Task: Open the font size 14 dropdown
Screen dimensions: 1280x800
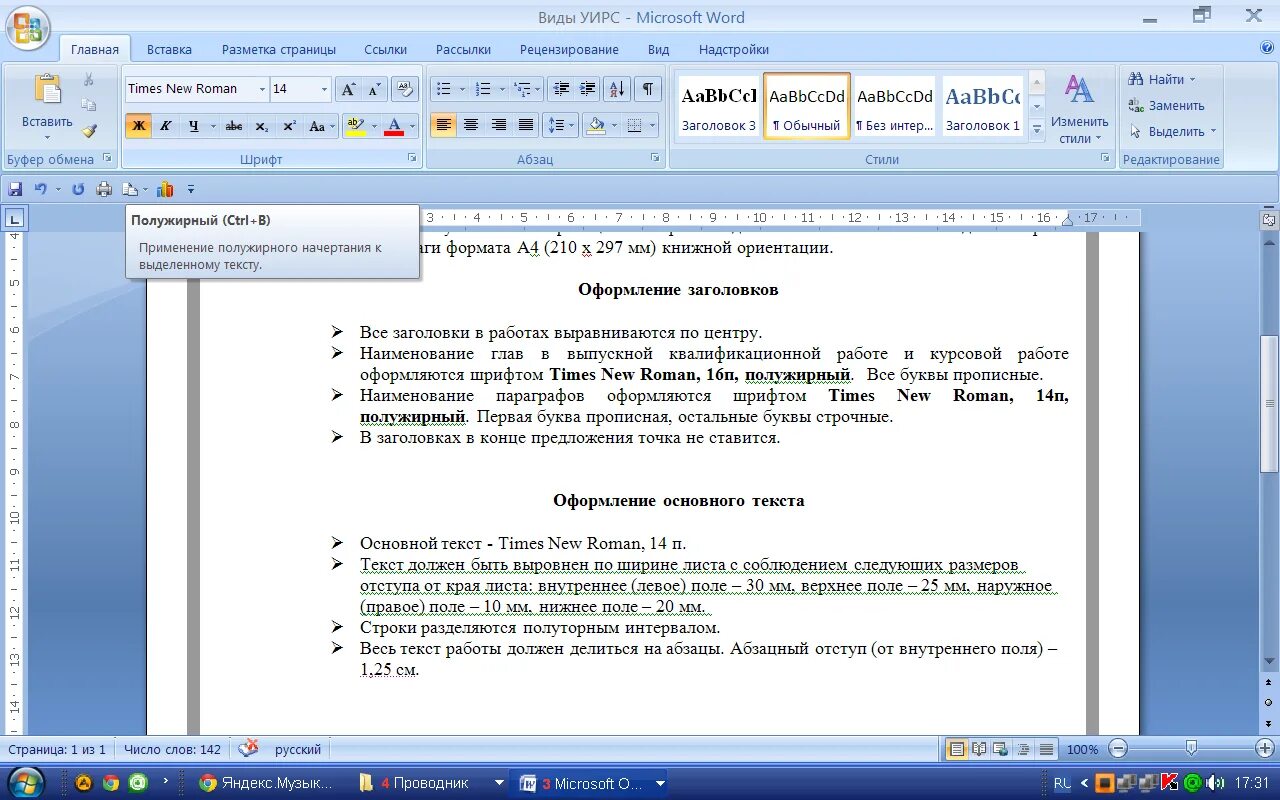Action: coord(324,89)
